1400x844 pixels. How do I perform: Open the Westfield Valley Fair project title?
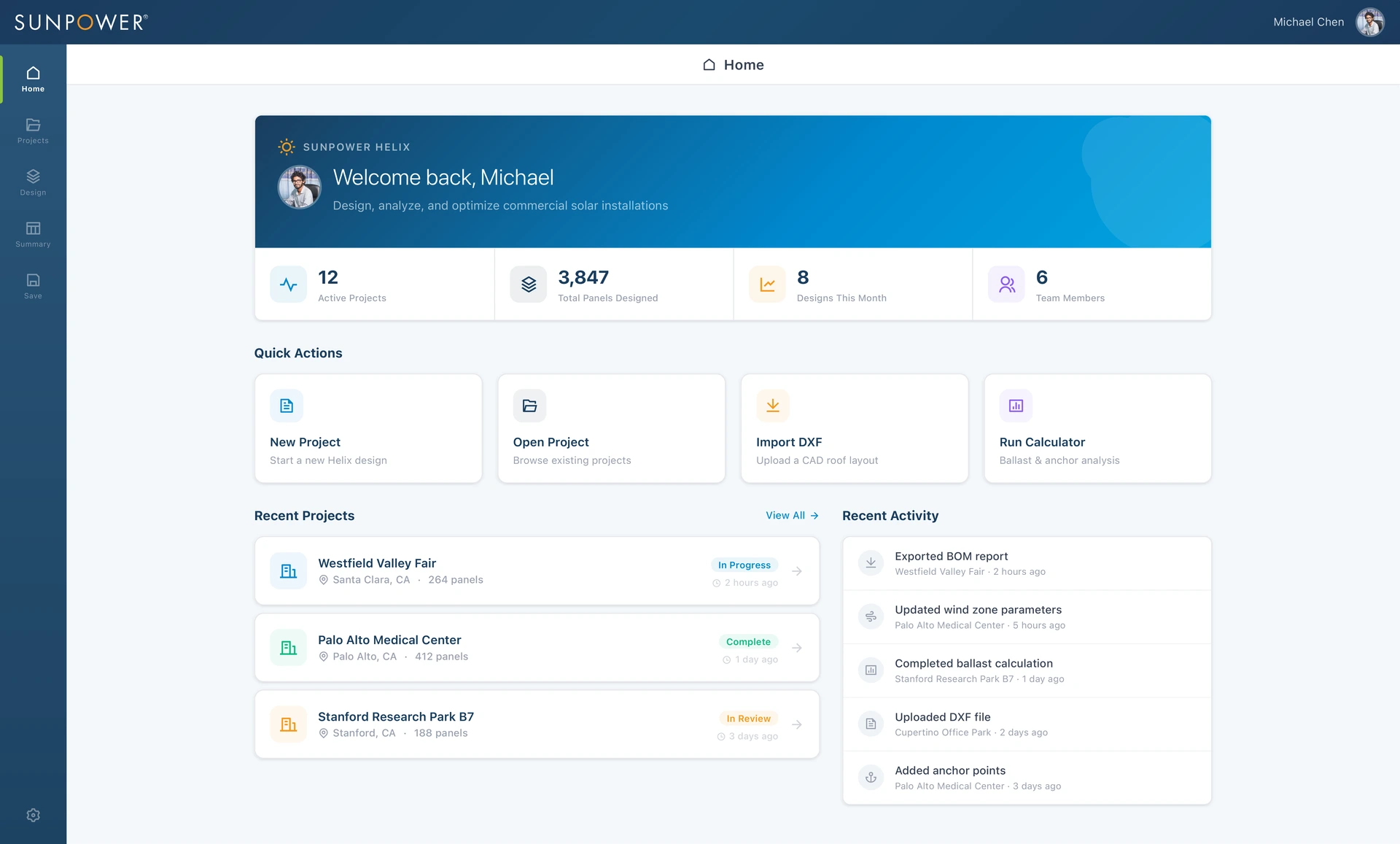(x=377, y=563)
